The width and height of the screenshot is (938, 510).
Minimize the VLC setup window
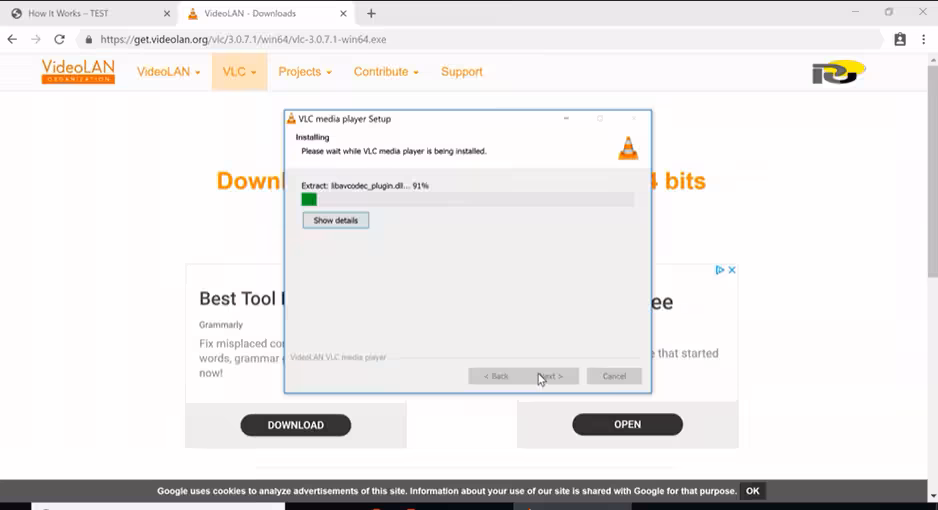(x=566, y=118)
